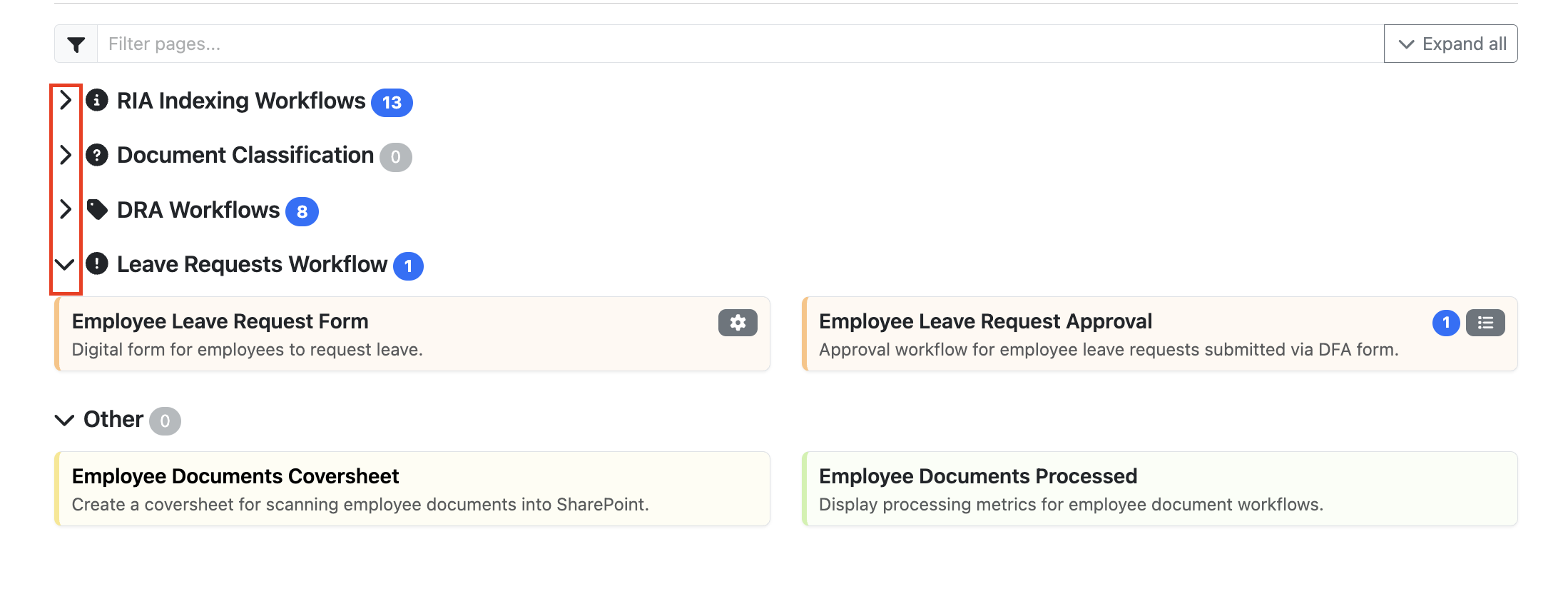This screenshot has height=604, width=1568.
Task: Open the Employee Documents Coversheet card
Action: click(x=412, y=489)
